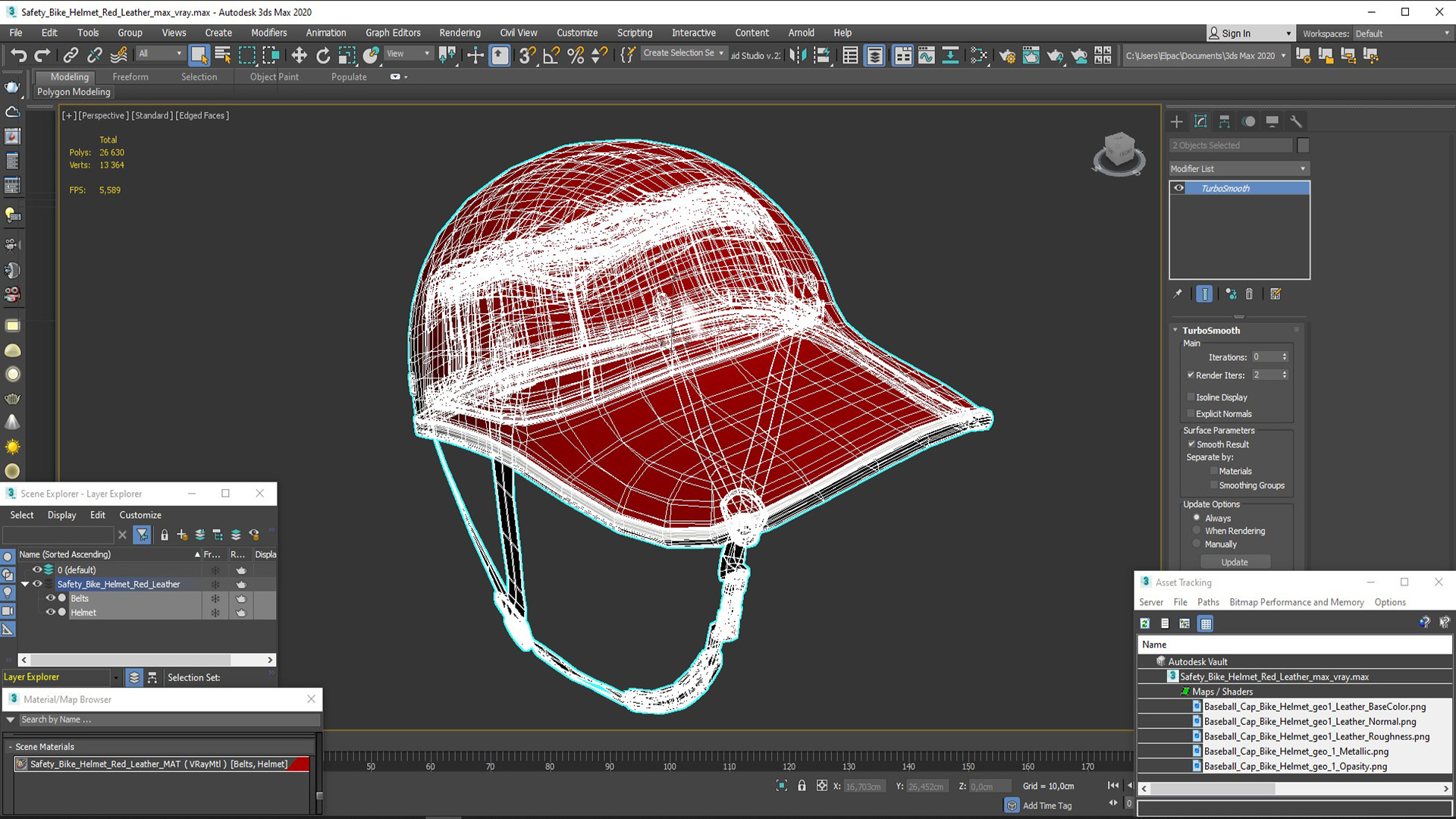Open Display menu in Scene Explorer
Image resolution: width=1456 pixels, height=819 pixels.
coord(61,515)
